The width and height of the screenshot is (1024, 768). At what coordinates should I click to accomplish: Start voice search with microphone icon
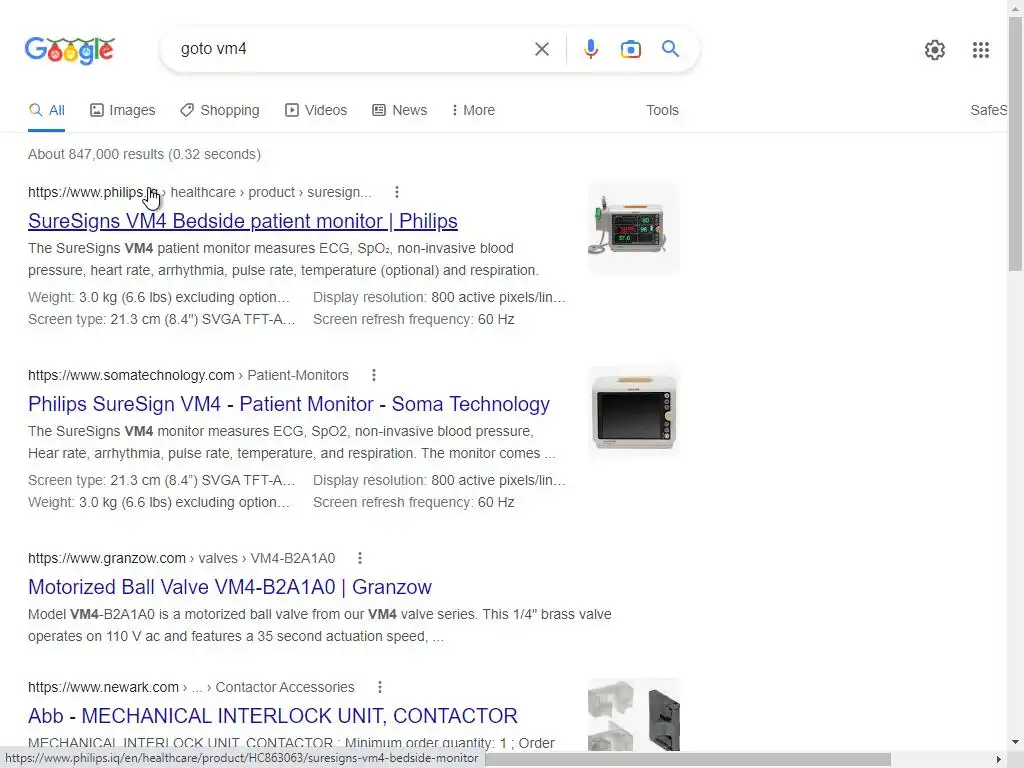(x=590, y=49)
